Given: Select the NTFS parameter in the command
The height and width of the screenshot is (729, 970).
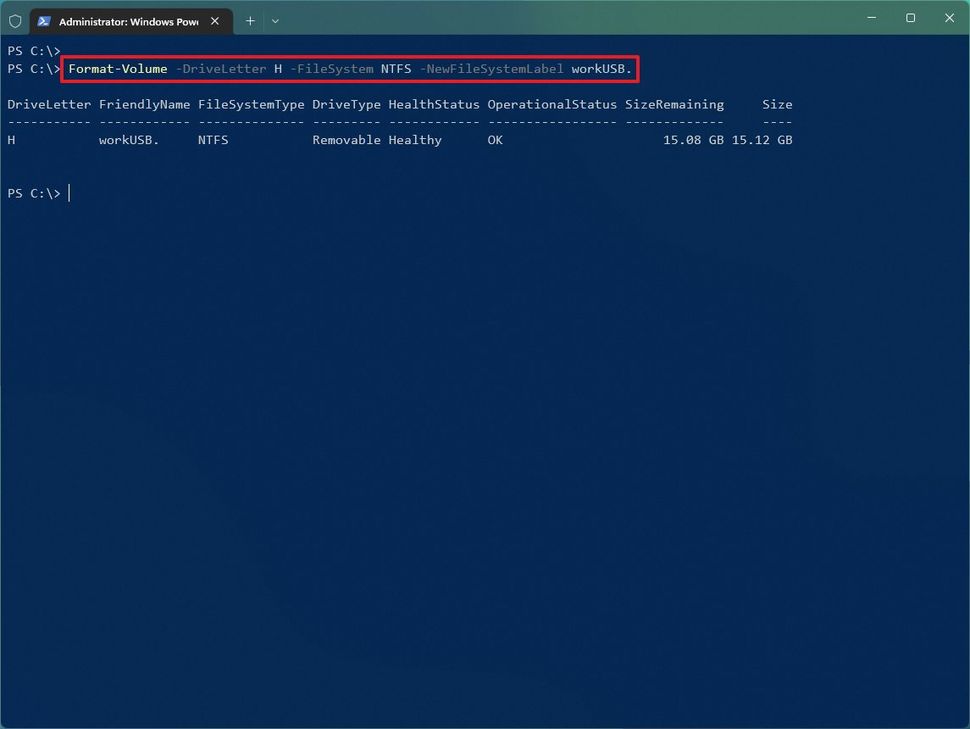Looking at the screenshot, I should (396, 69).
